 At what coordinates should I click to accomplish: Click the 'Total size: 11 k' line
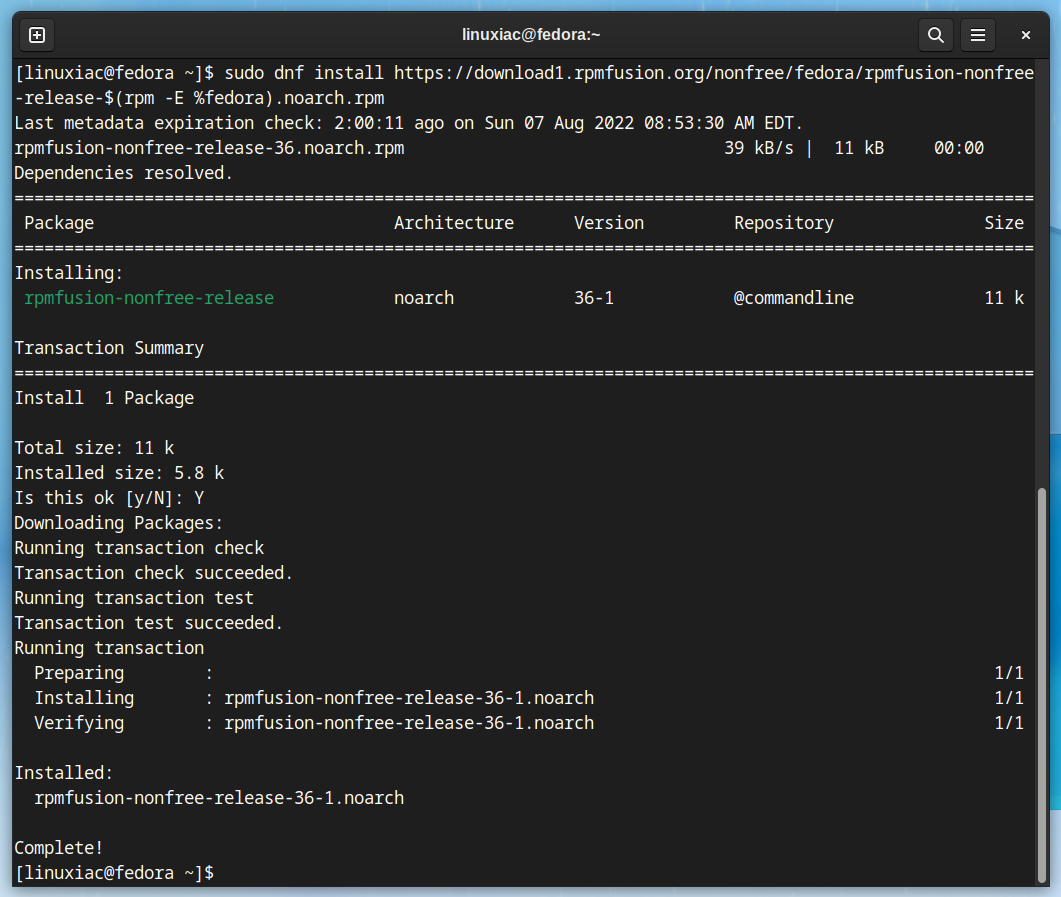point(94,448)
